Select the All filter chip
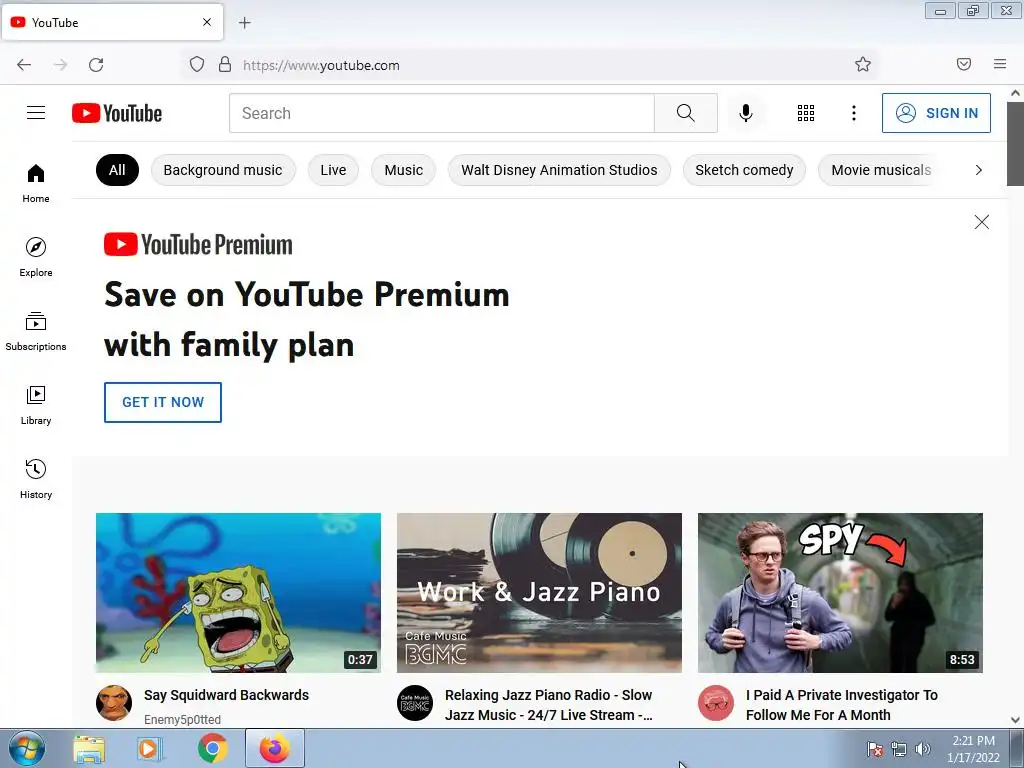This screenshot has width=1024, height=768. (118, 170)
